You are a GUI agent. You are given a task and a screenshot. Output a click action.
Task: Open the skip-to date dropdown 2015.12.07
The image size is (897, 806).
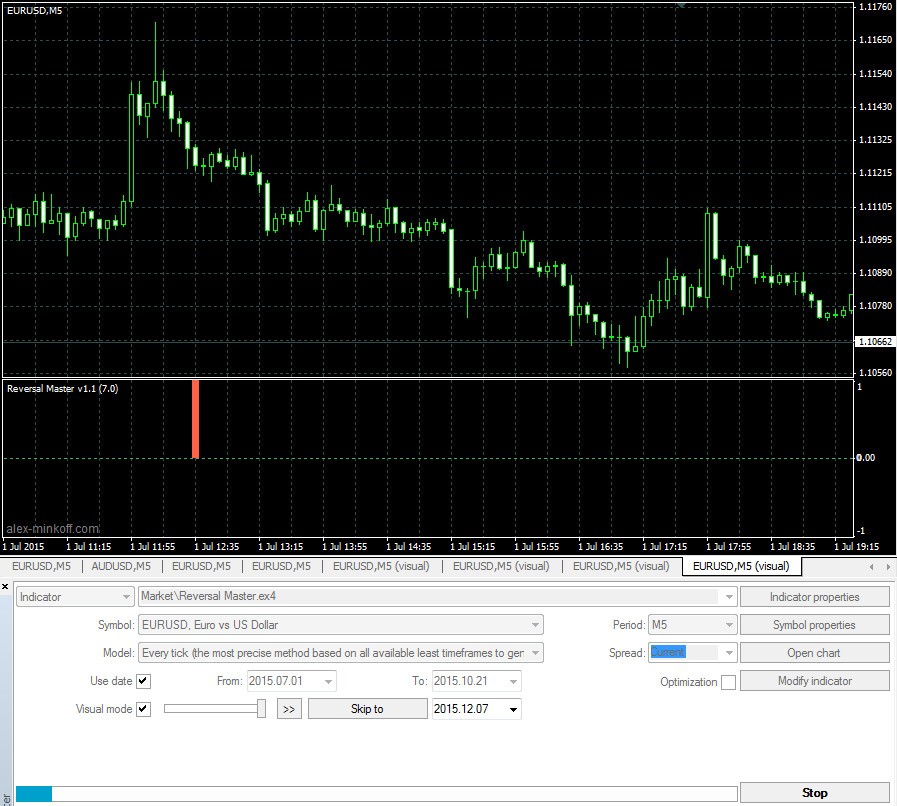coord(513,708)
